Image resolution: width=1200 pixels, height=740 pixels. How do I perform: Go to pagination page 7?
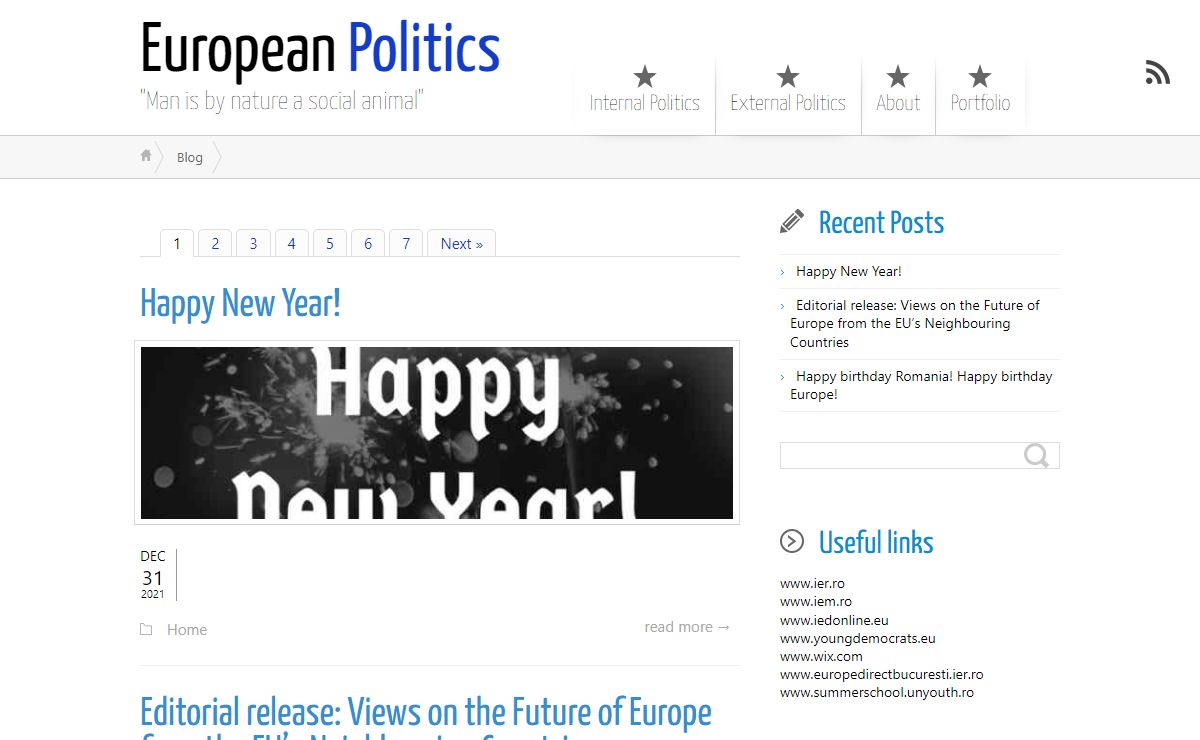click(406, 244)
